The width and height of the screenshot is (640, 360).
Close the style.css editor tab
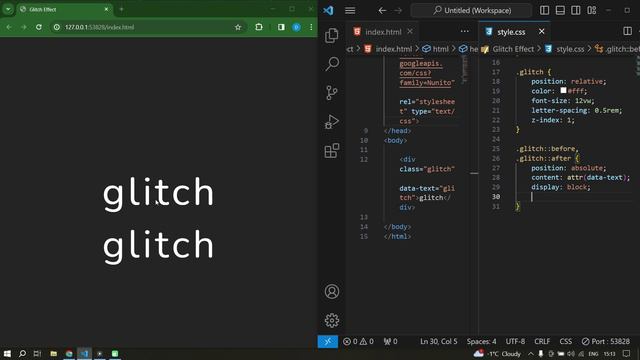541,31
